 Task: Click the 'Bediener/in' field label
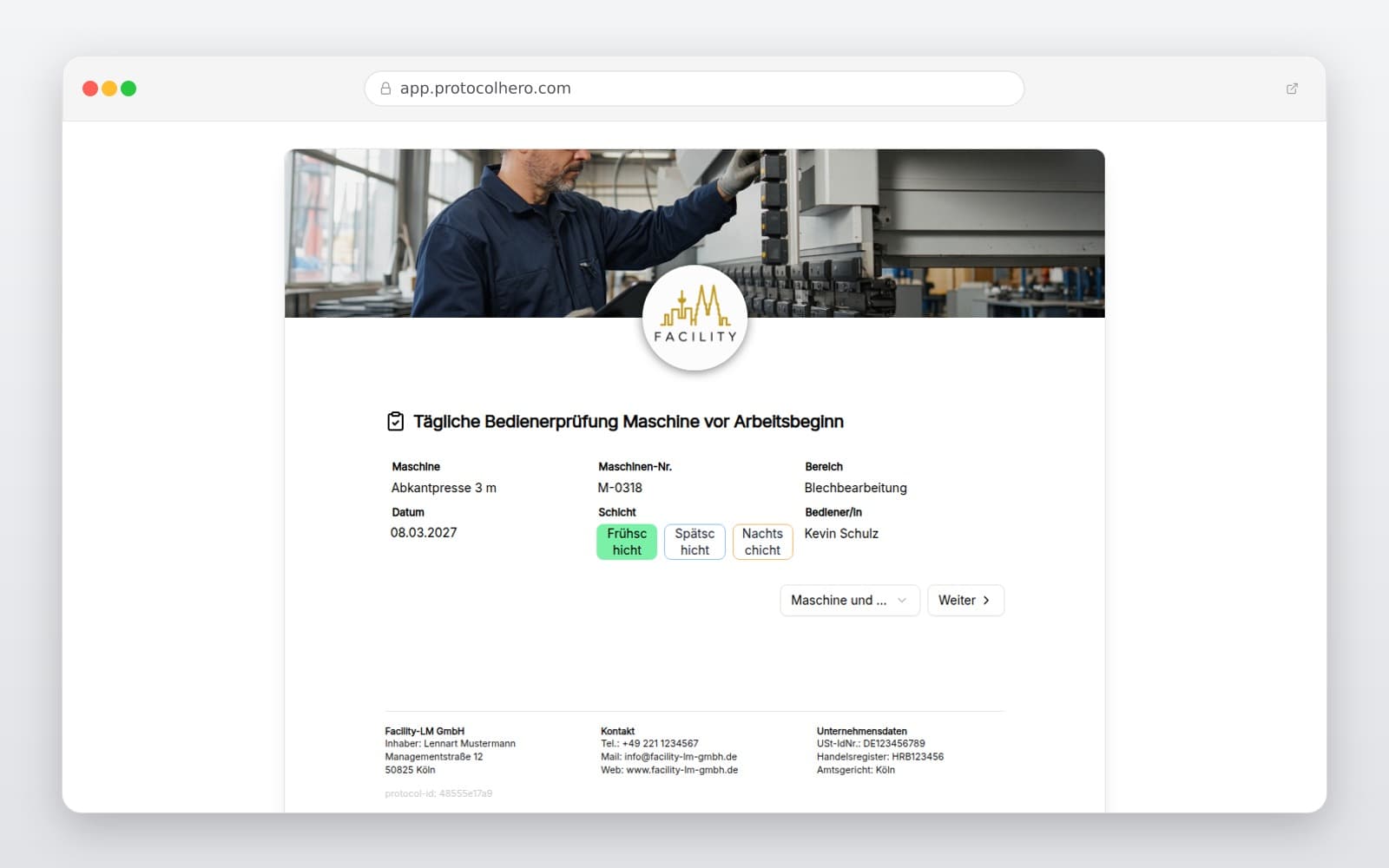[833, 512]
